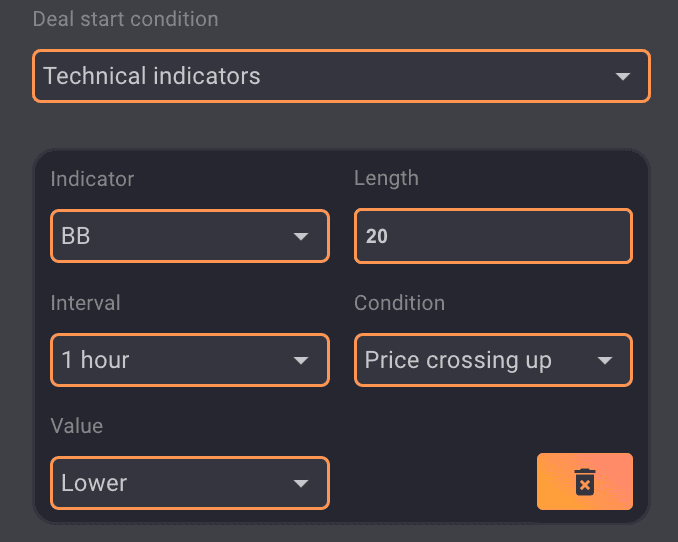Click the Deal start condition label
678x542 pixels.
[125, 19]
